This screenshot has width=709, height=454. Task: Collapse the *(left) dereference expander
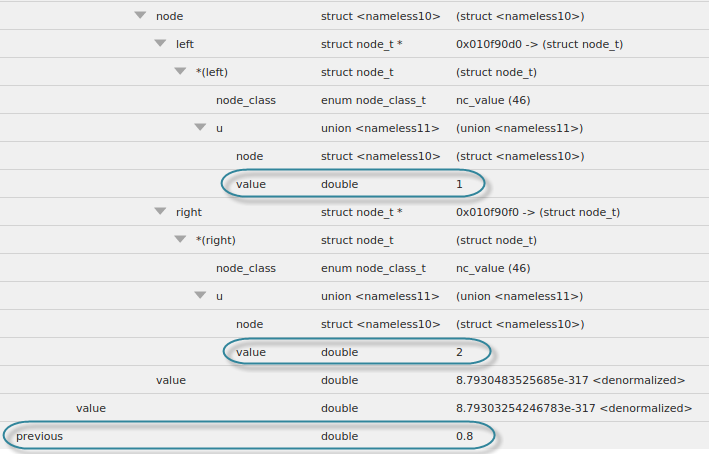click(180, 72)
